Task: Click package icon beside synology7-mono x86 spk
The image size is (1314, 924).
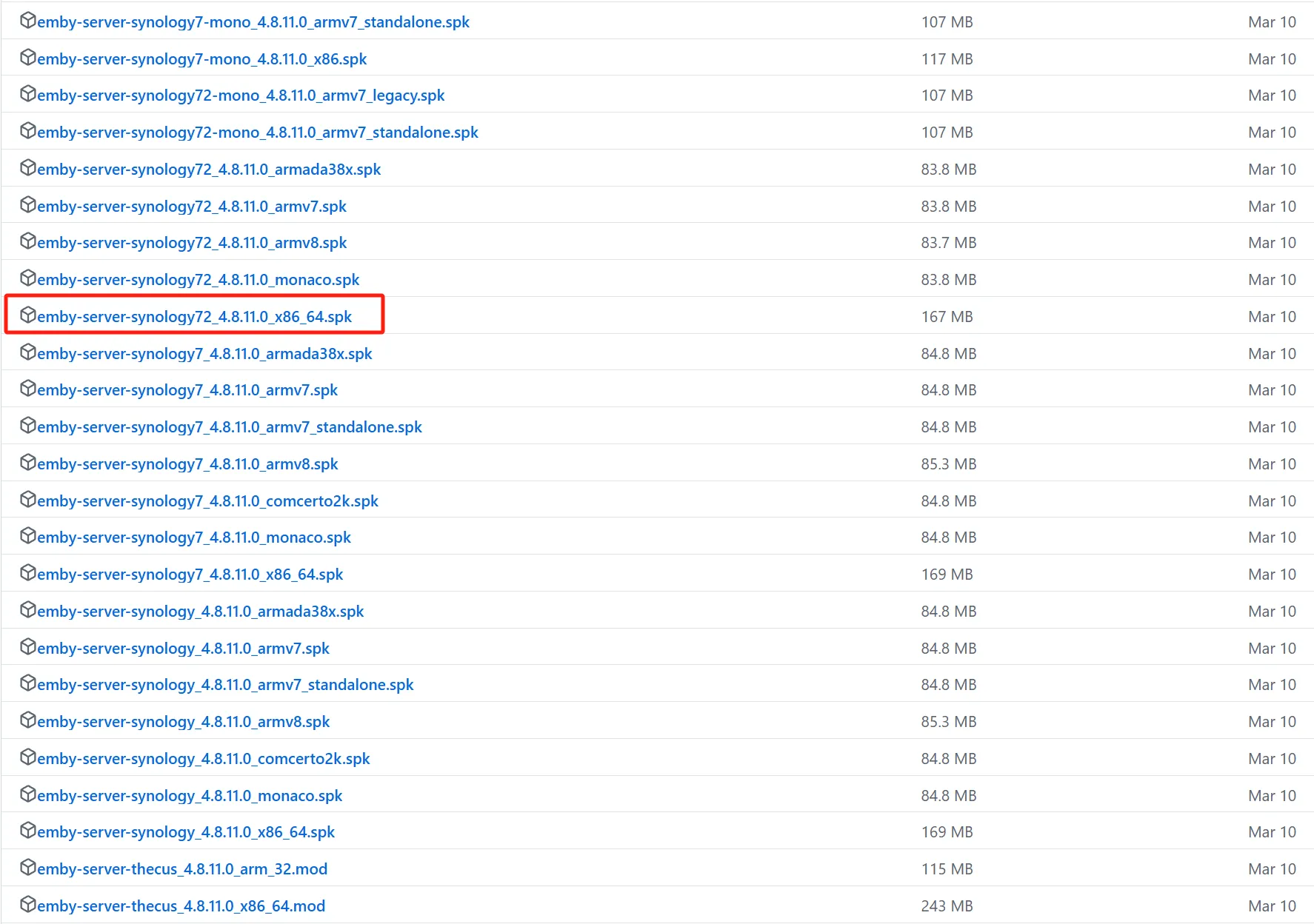Action: tap(28, 58)
